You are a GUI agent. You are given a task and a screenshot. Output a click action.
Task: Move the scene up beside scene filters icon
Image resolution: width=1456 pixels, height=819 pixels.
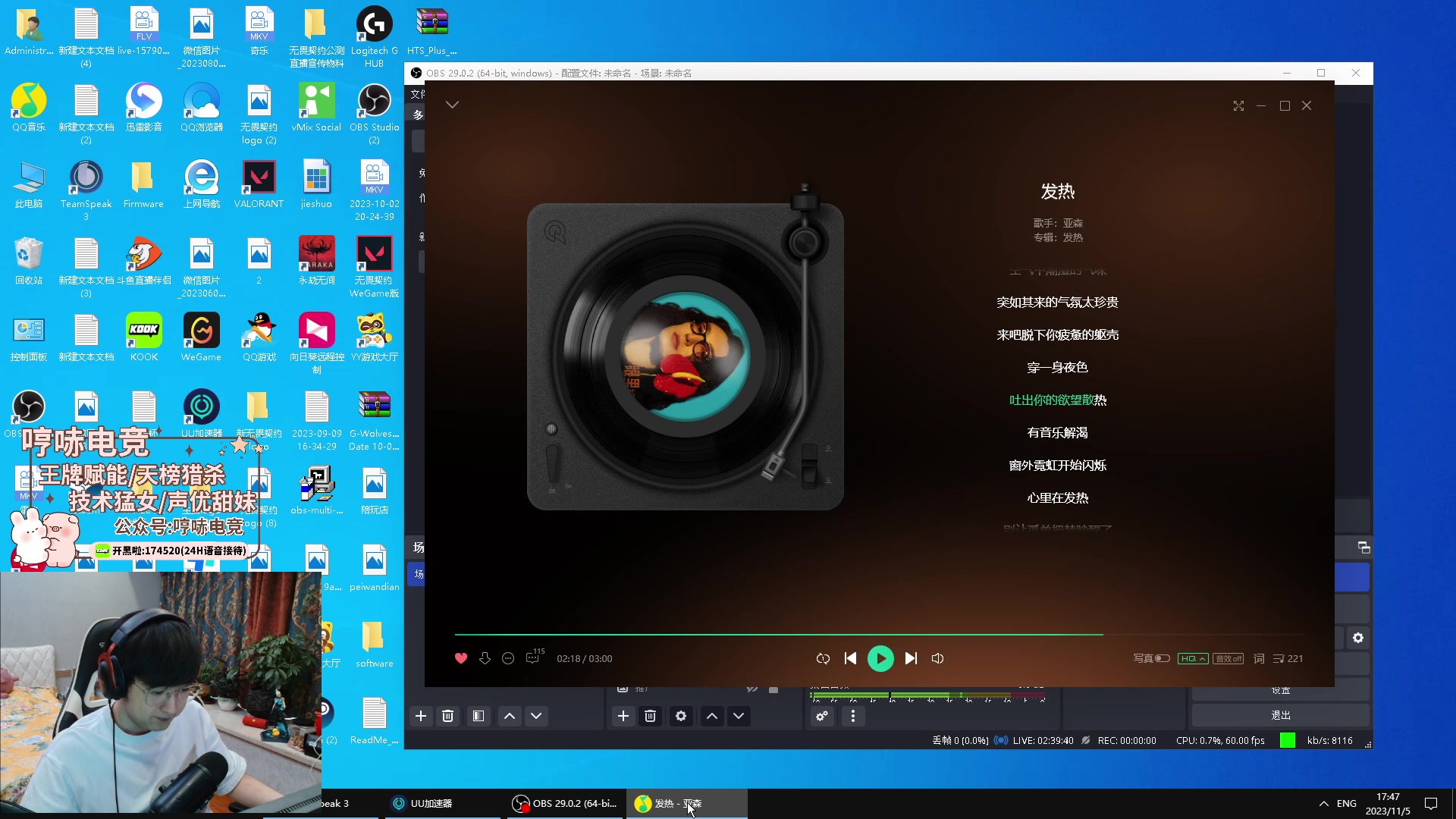pos(510,716)
